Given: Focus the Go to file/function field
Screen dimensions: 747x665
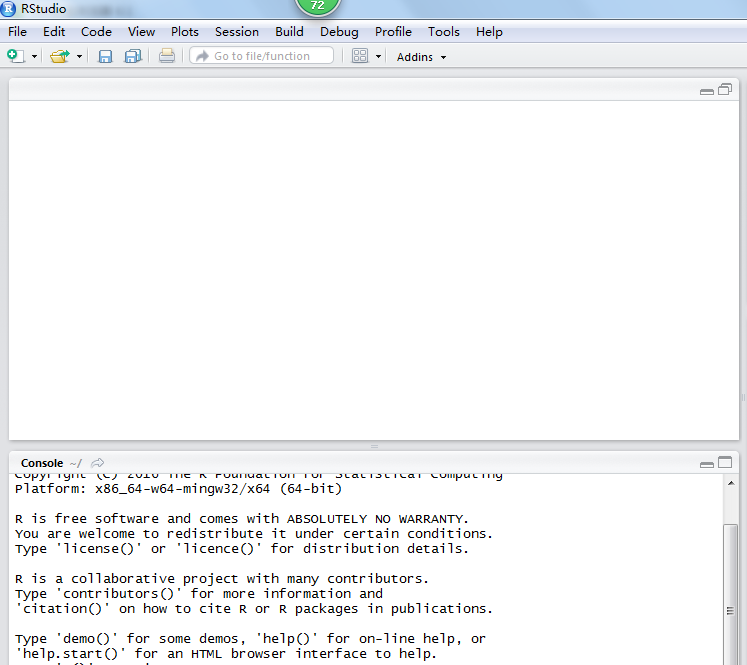Looking at the screenshot, I should (262, 56).
